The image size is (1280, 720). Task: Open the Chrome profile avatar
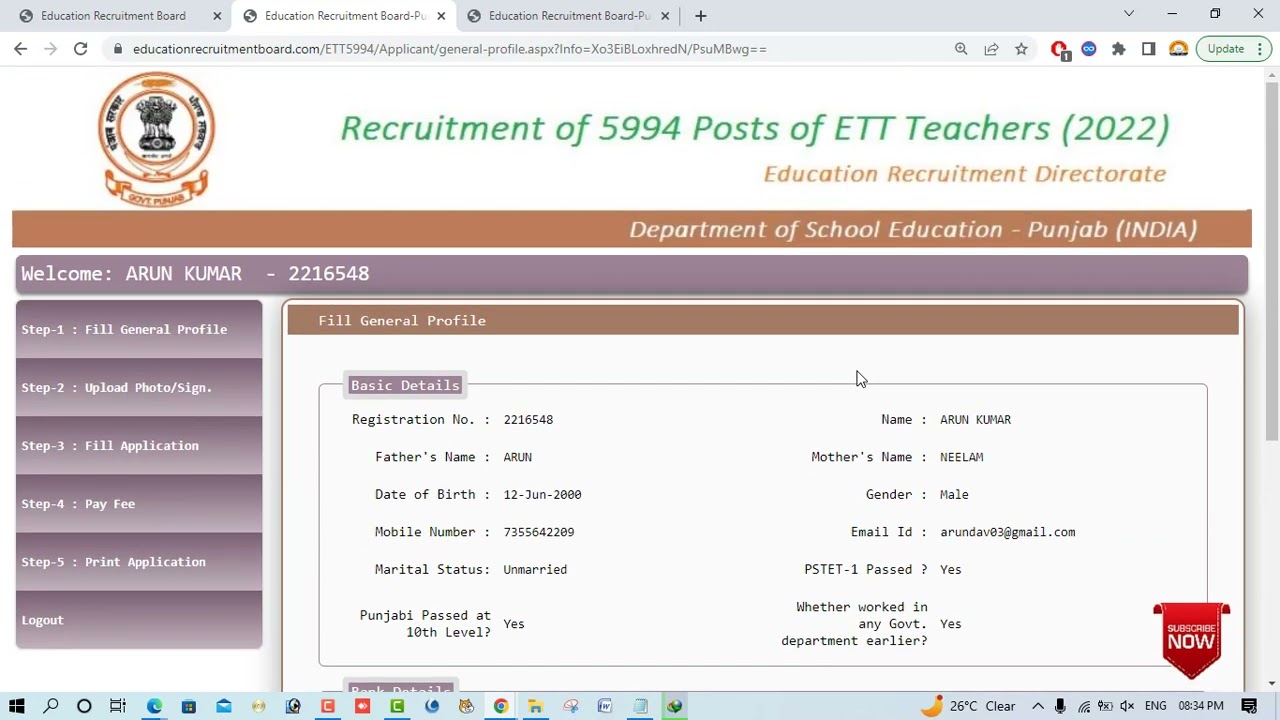tap(1178, 49)
